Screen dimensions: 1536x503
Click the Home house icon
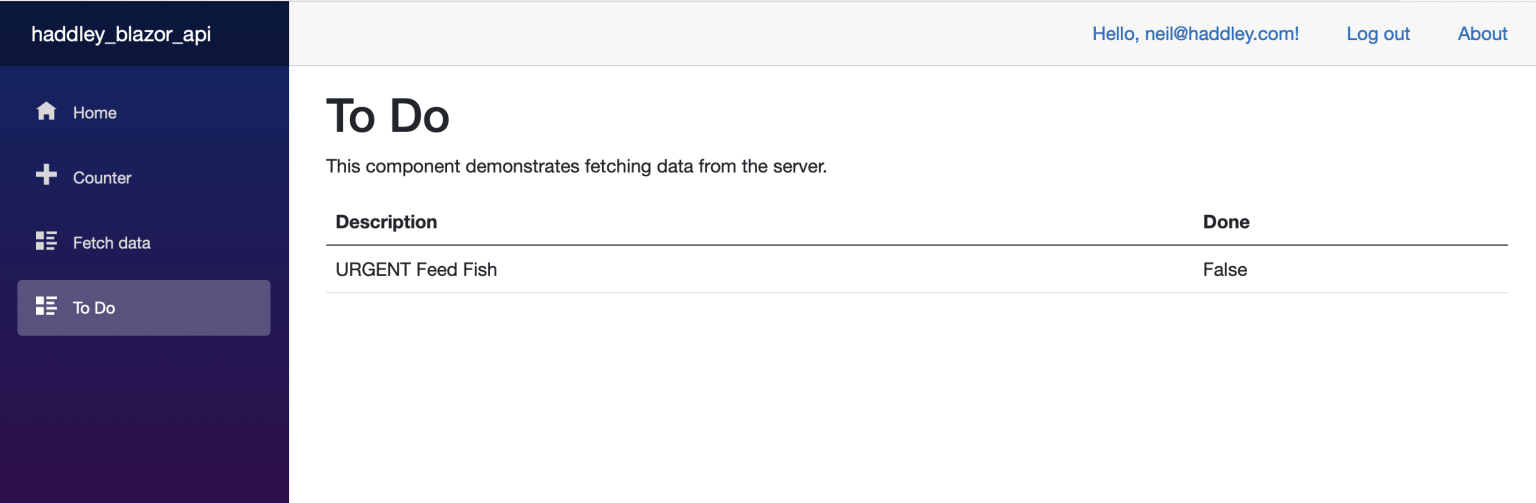coord(46,112)
